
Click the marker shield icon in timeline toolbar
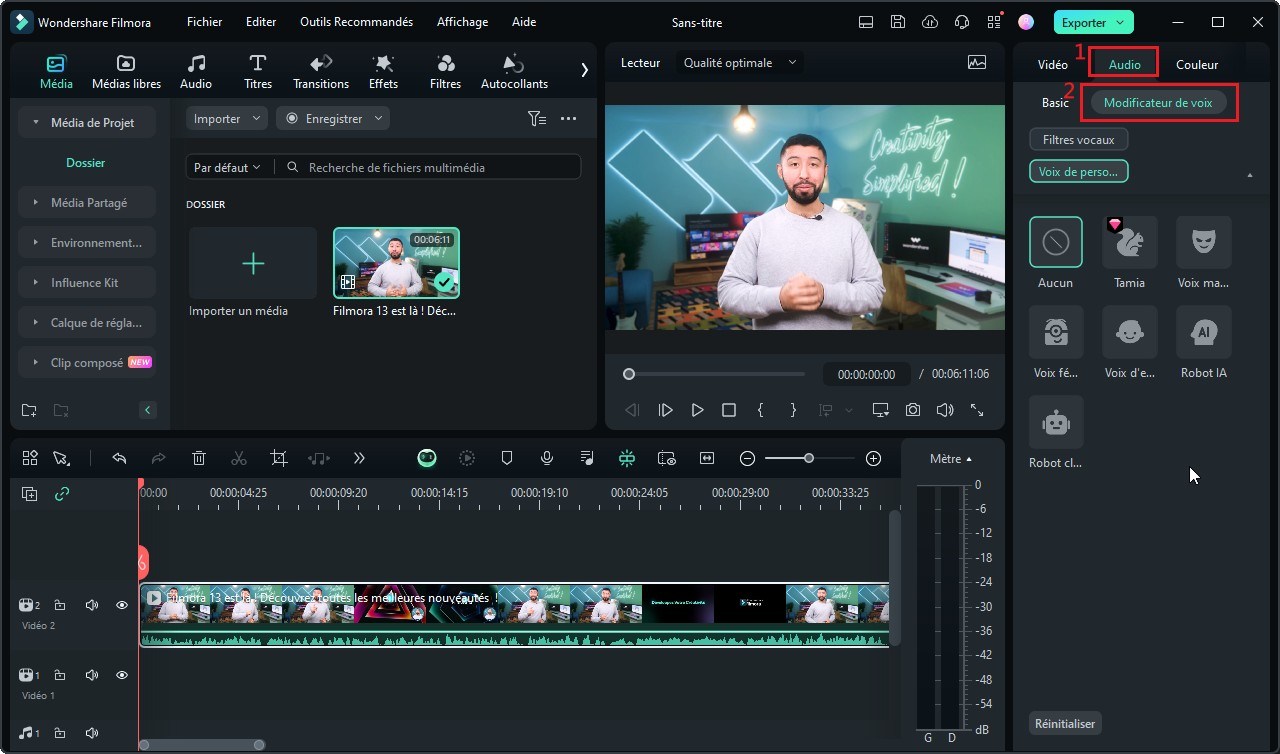pyautogui.click(x=507, y=458)
